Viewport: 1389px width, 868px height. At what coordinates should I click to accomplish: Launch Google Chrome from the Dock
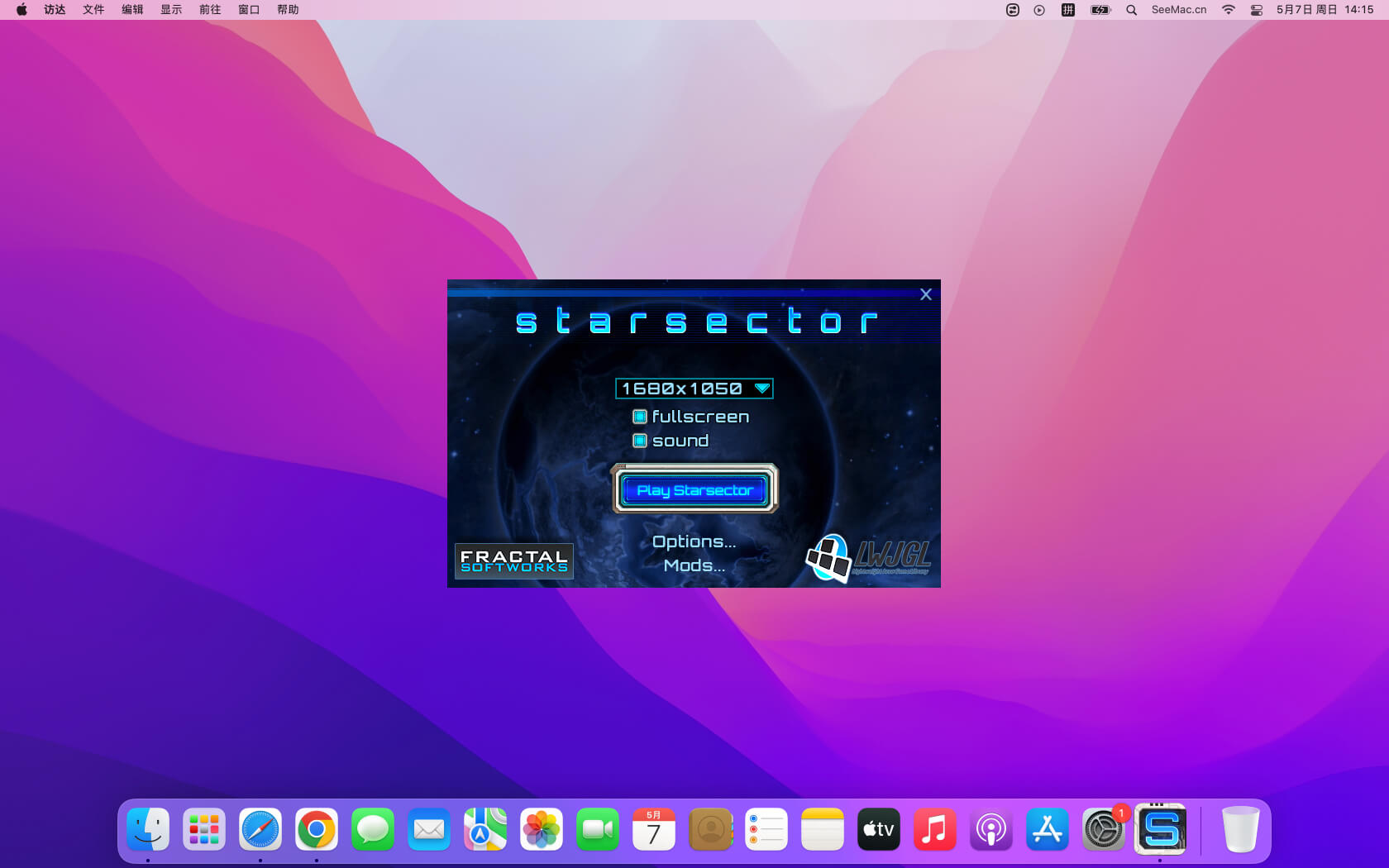(x=317, y=829)
